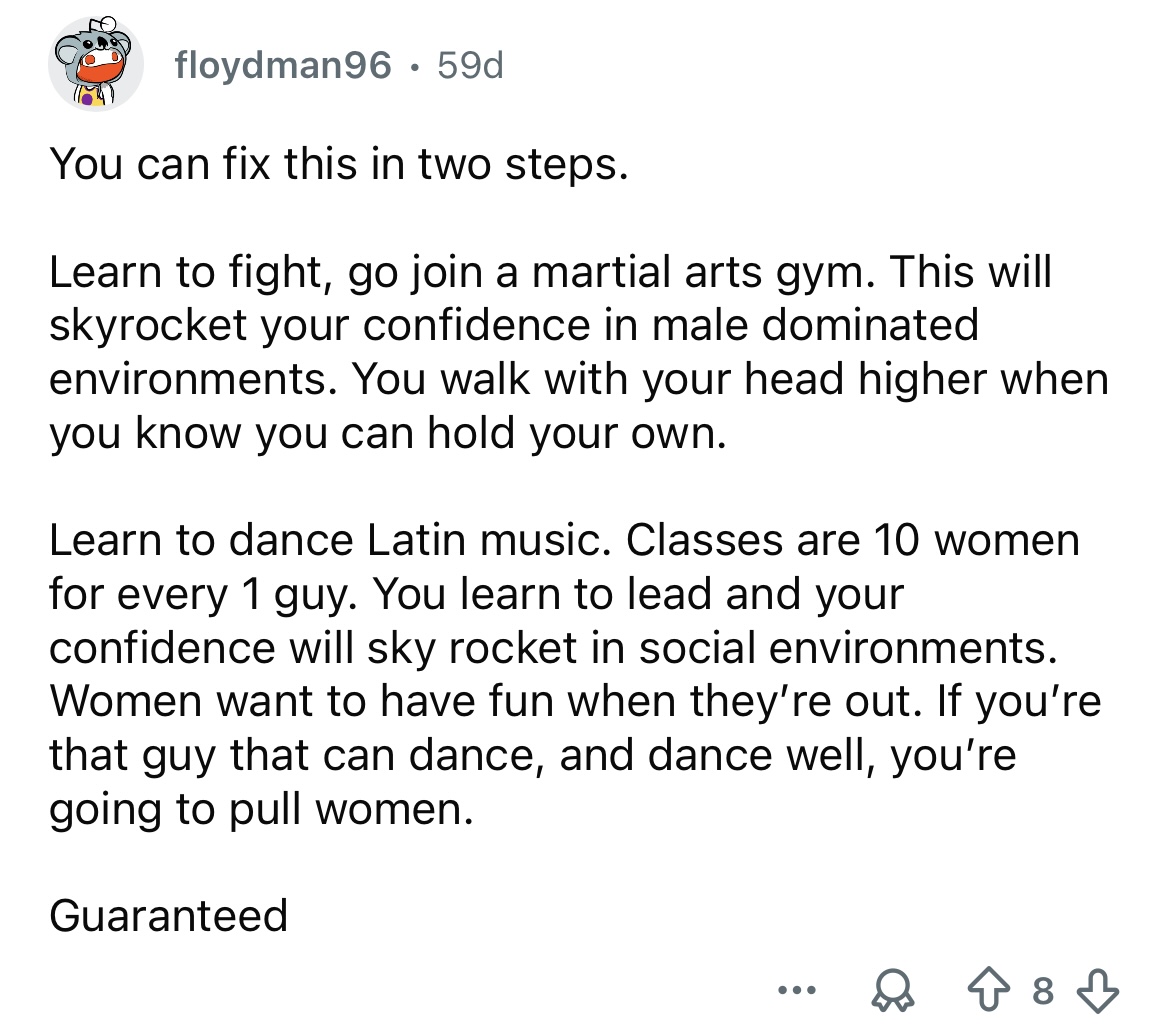Select the line starting 'that guy that can dance'
The height and width of the screenshot is (1024, 1170).
tap(533, 755)
